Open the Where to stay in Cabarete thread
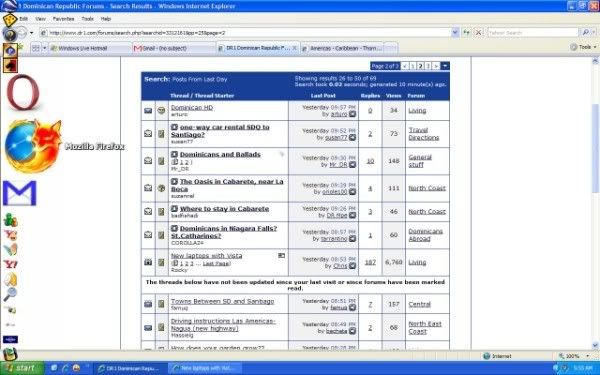 [224, 209]
